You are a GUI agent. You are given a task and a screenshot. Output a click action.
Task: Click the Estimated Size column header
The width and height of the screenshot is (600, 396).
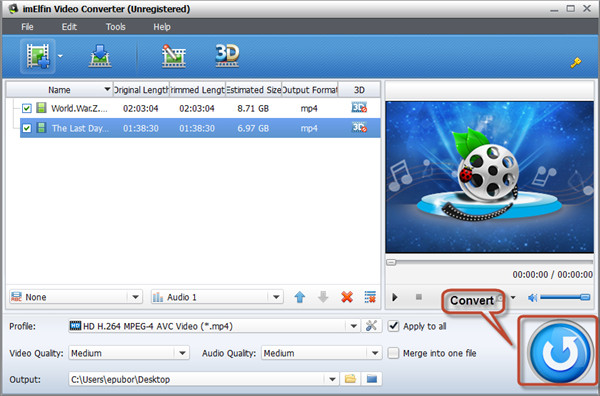pos(254,90)
